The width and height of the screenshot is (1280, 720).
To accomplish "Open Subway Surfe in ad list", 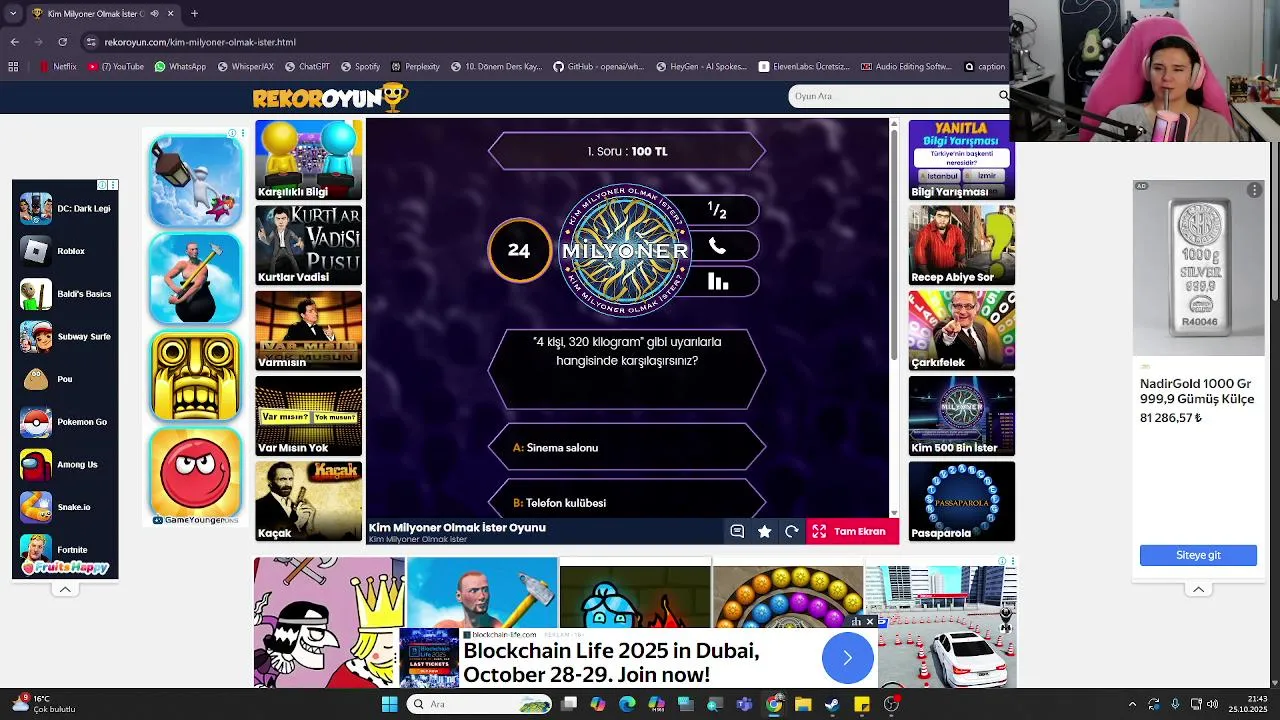I will pos(66,337).
